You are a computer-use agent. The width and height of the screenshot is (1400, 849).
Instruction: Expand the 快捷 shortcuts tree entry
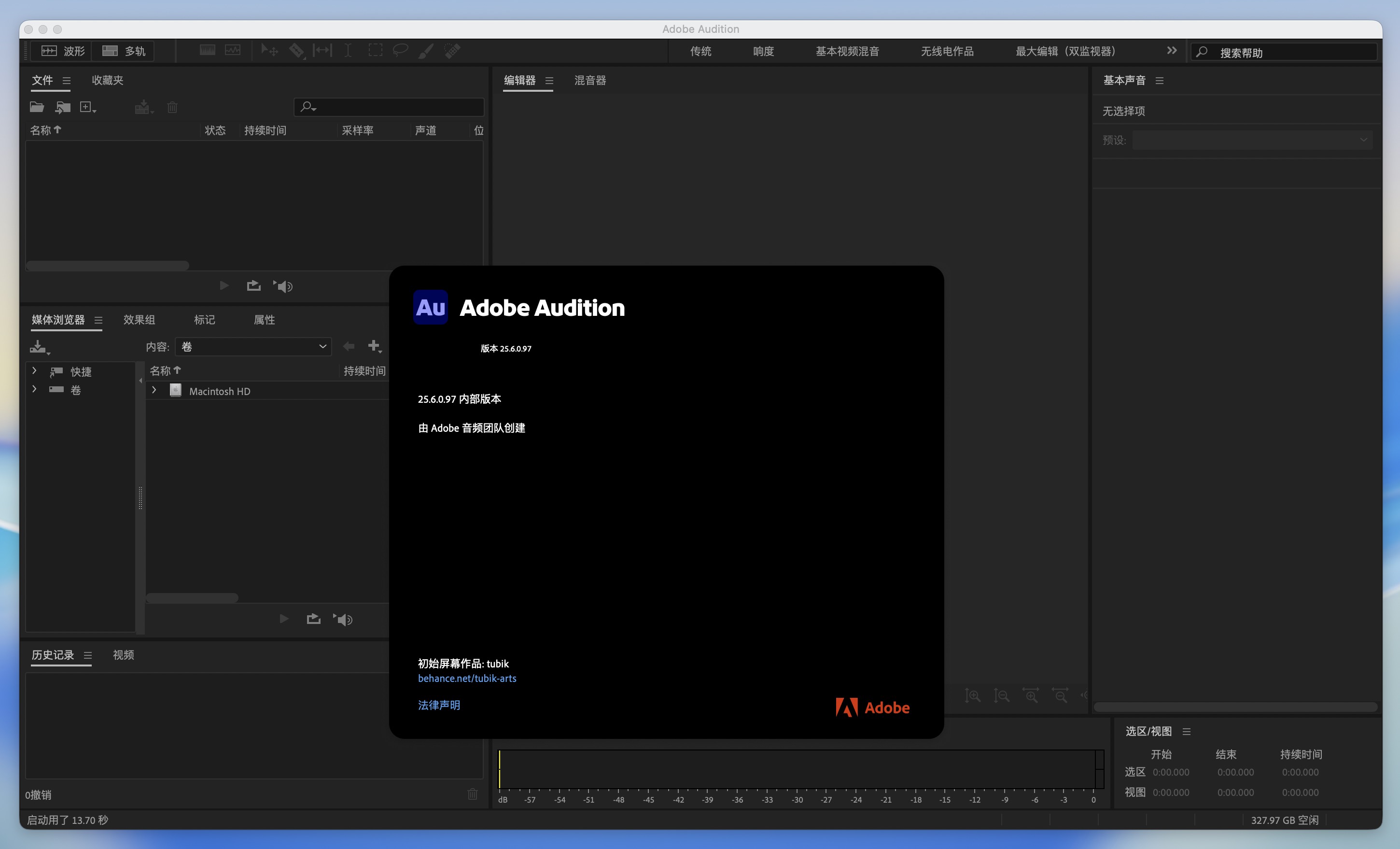click(x=34, y=371)
